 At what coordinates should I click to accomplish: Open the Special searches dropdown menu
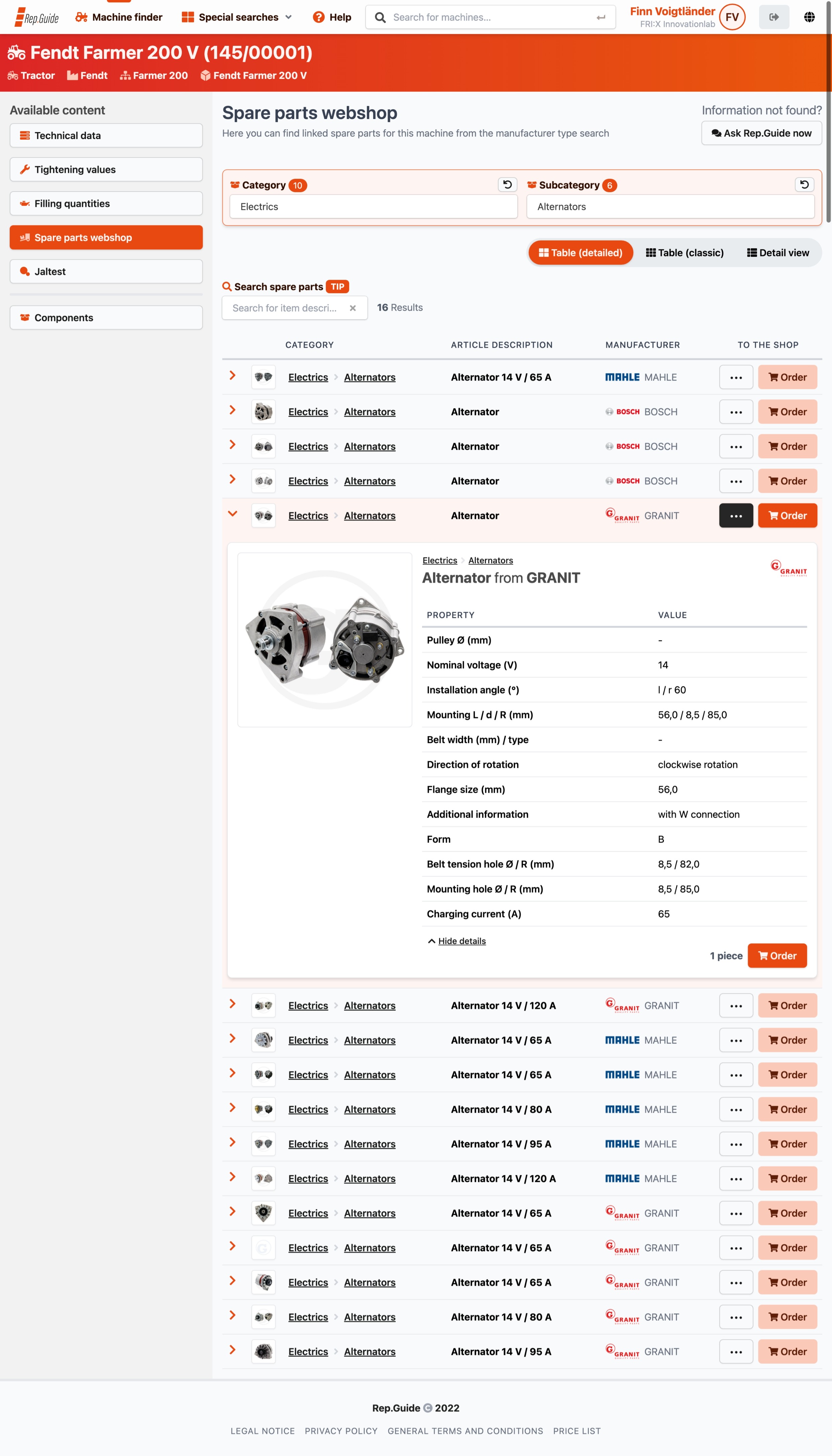coord(236,17)
